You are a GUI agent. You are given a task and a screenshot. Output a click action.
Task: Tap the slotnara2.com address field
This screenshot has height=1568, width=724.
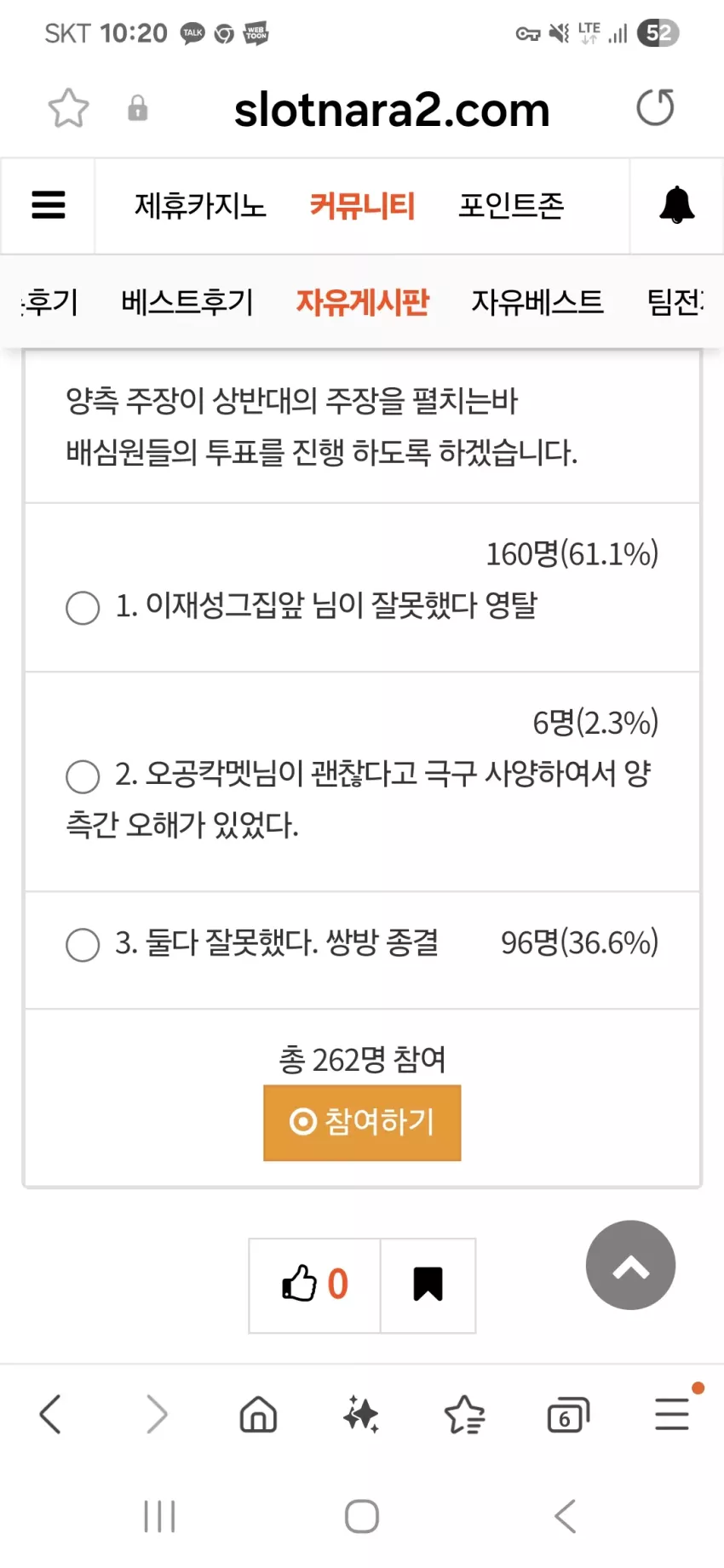pos(392,110)
